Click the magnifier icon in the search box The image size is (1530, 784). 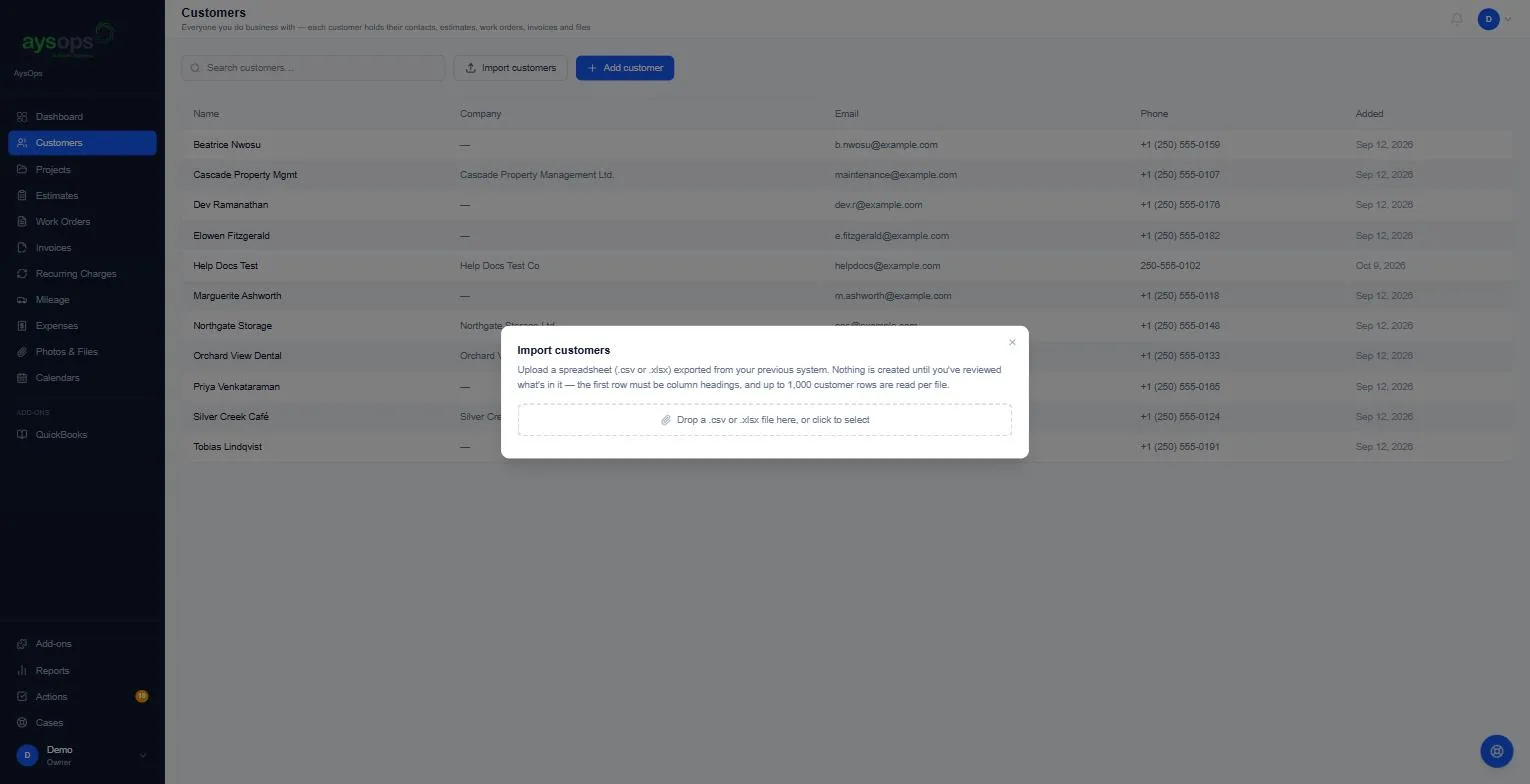(x=196, y=68)
